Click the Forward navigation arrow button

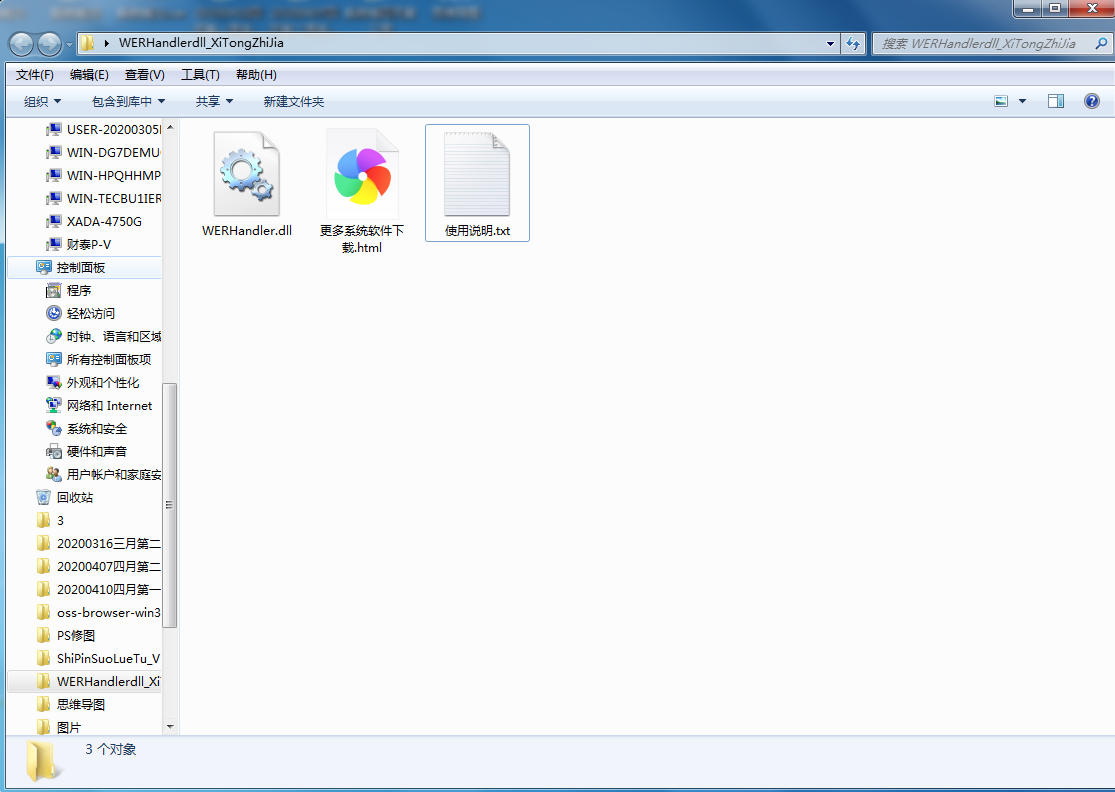click(49, 44)
